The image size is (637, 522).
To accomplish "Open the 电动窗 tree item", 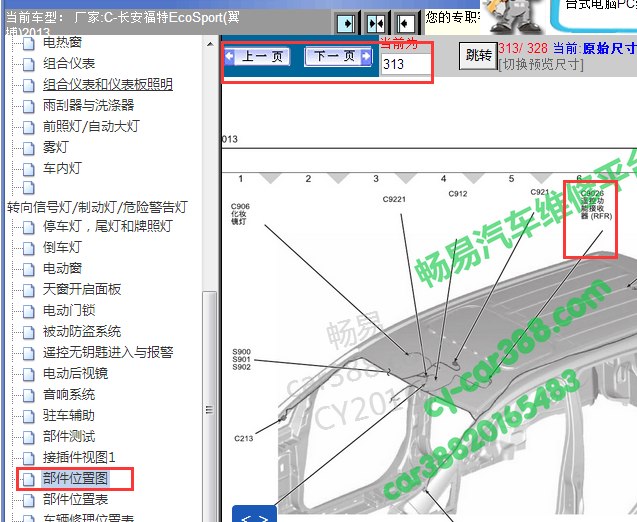I will tap(63, 269).
